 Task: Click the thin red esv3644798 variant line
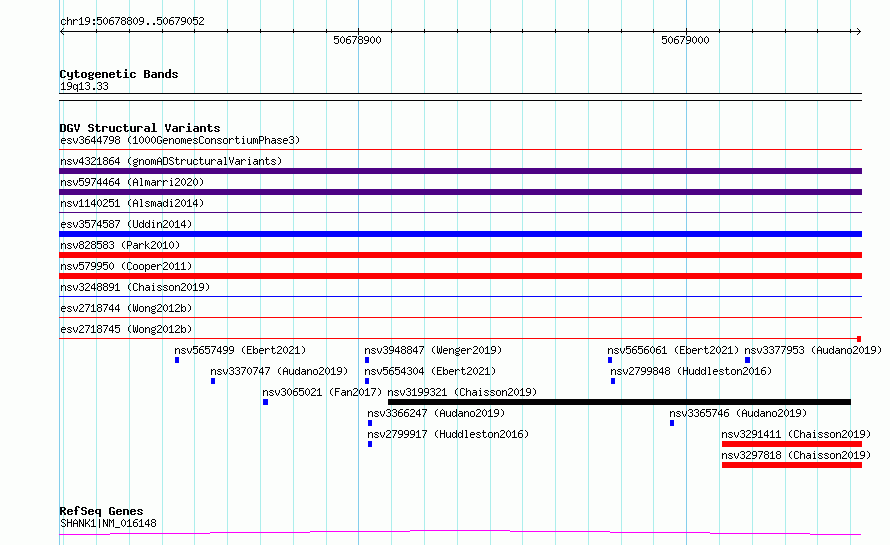pos(460,150)
